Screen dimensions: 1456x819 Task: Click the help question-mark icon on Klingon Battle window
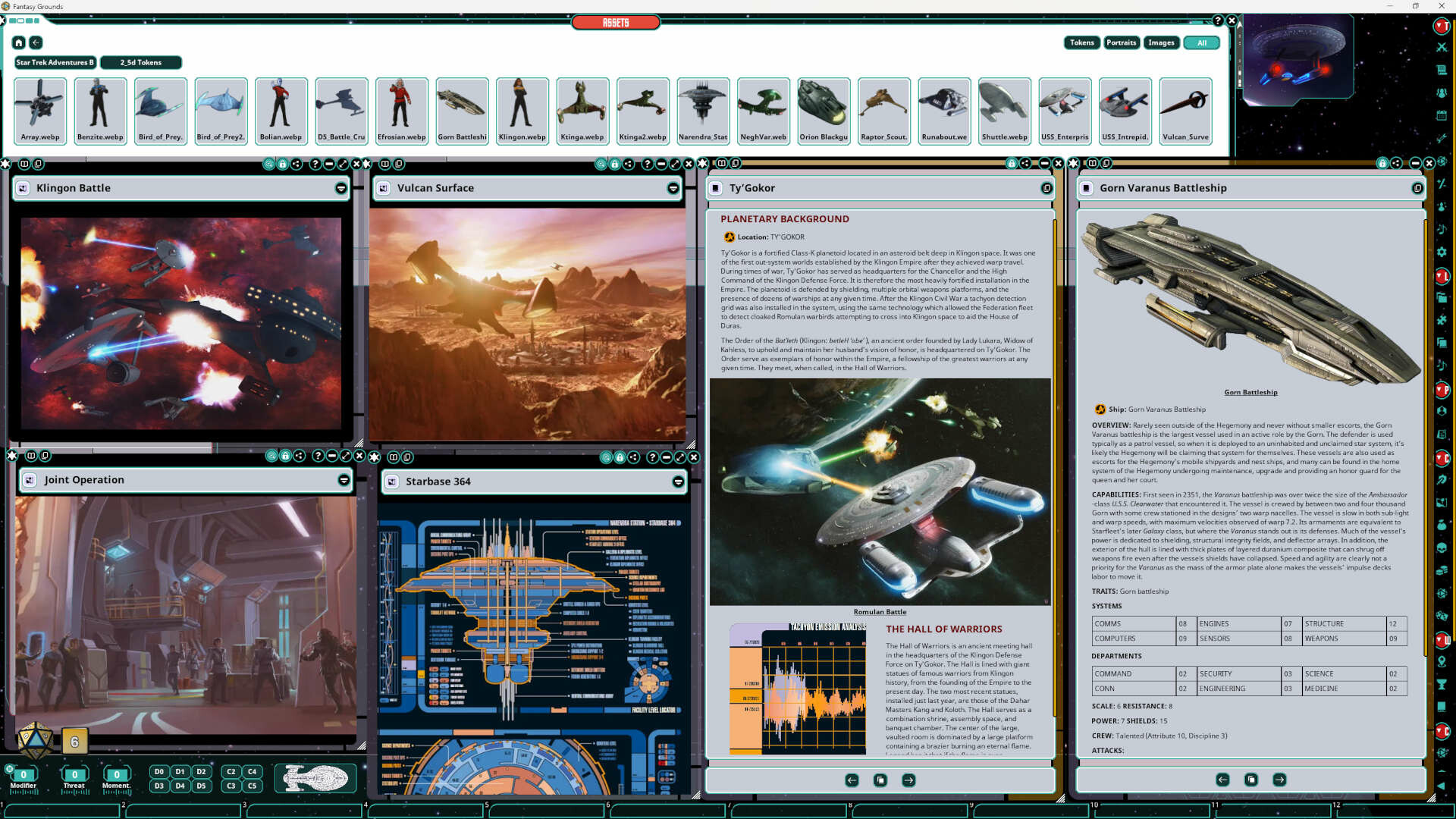(316, 164)
